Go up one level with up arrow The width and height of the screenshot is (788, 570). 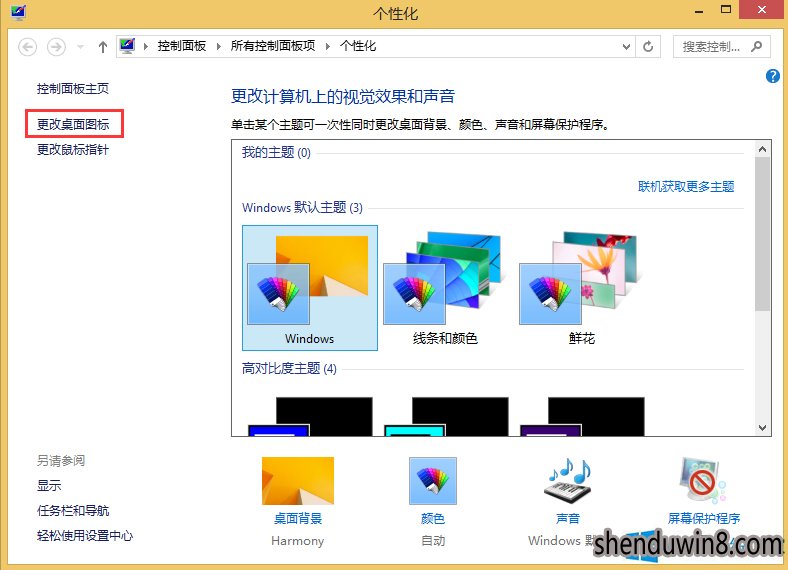103,47
